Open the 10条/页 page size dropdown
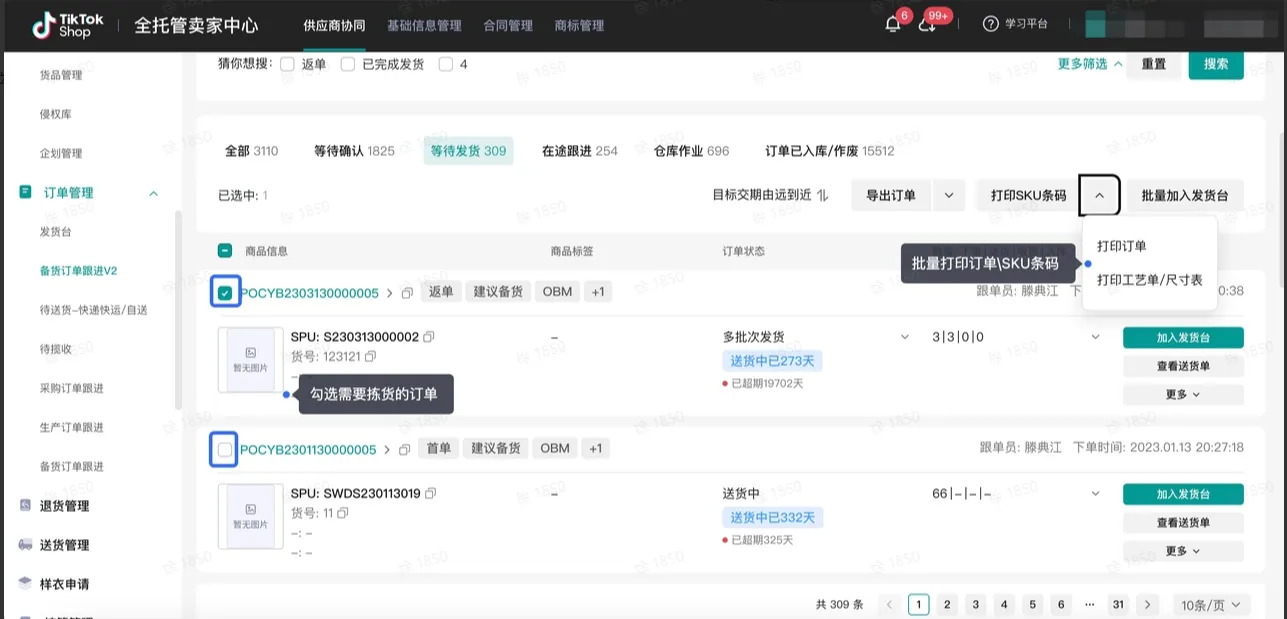The width and height of the screenshot is (1287, 619). point(1211,604)
